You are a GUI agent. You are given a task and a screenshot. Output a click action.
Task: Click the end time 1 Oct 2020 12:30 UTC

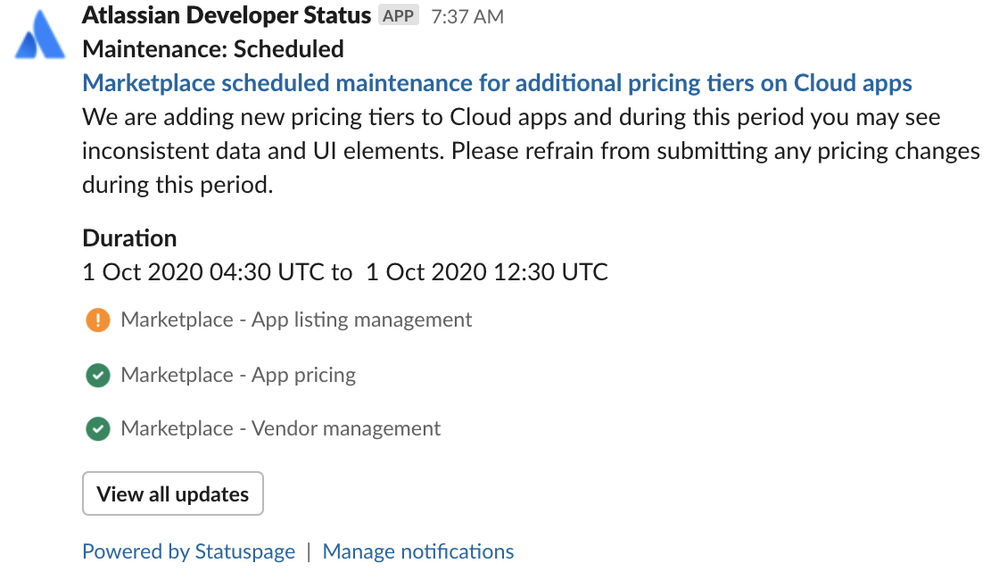(487, 272)
